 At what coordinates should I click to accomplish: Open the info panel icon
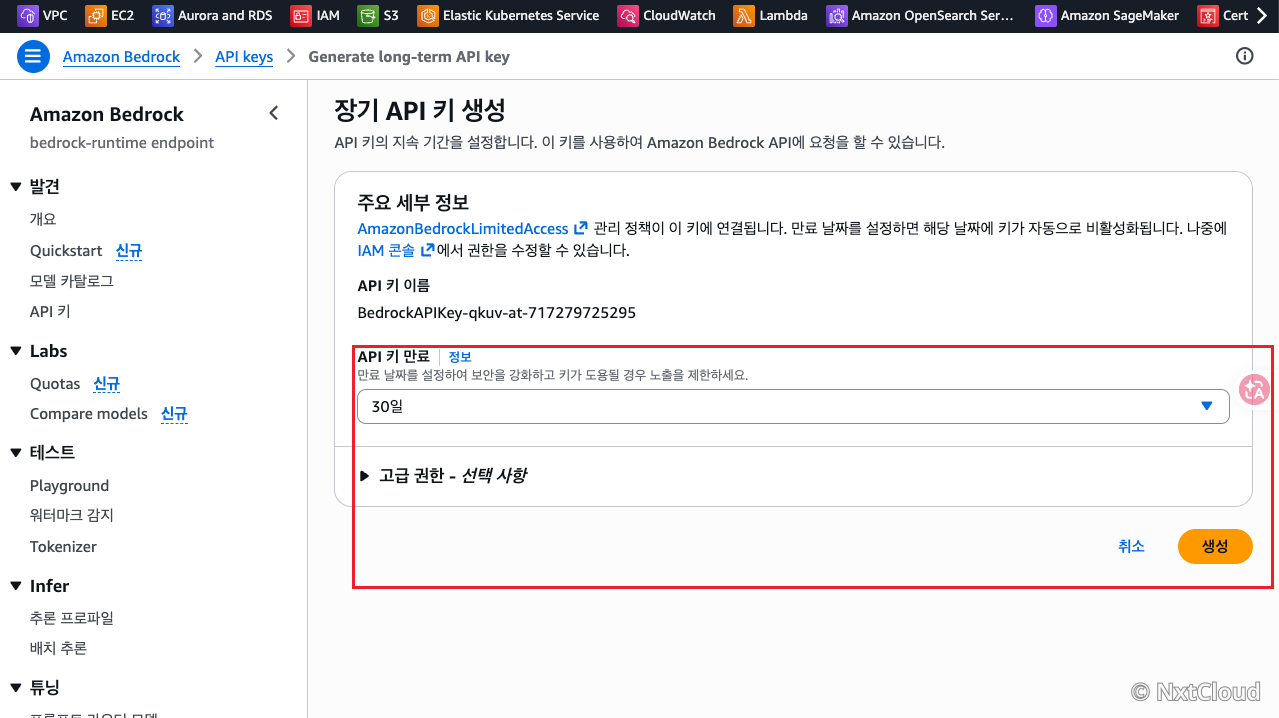1245,56
